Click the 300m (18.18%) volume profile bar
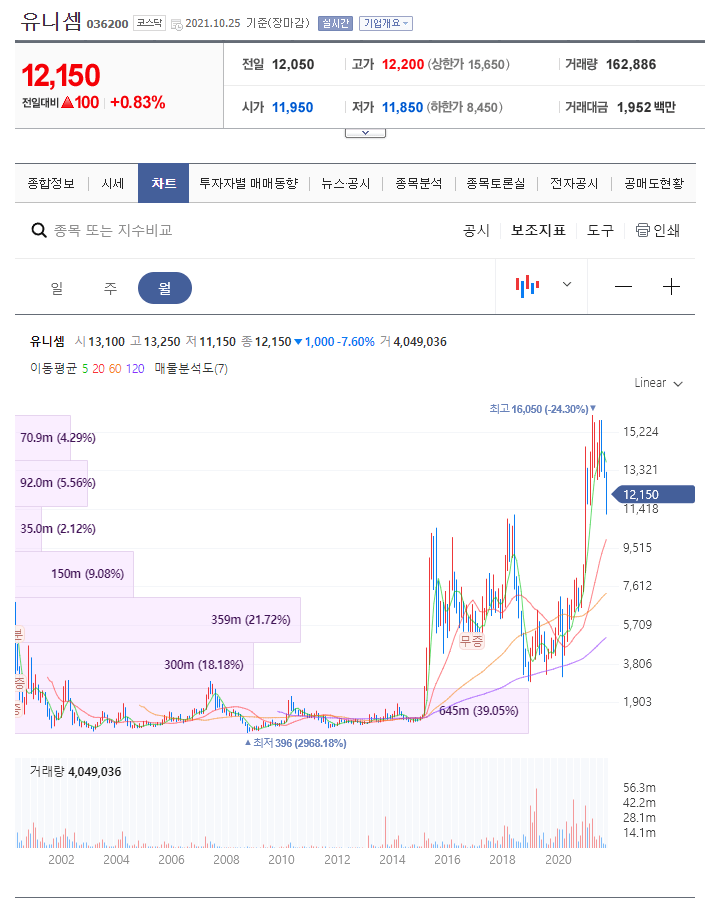 click(134, 665)
